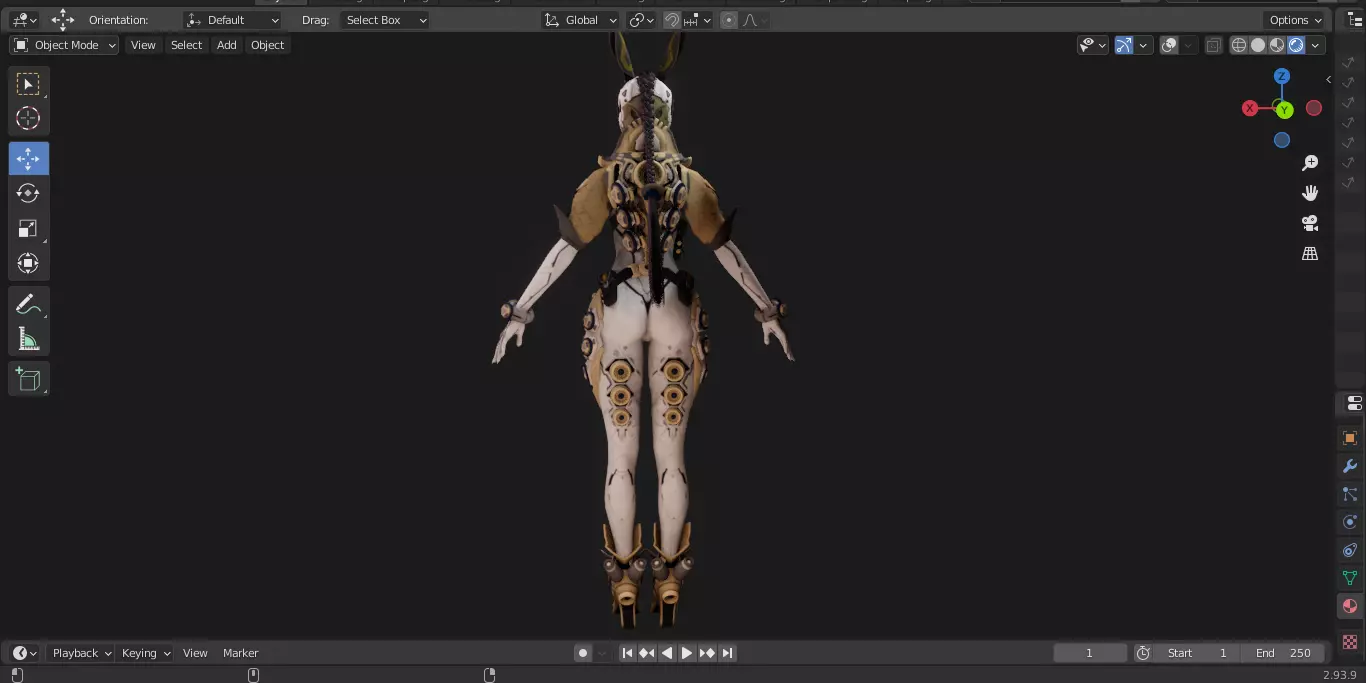Image resolution: width=1366 pixels, height=683 pixels.
Task: Open the Keying menu in timeline
Action: [146, 653]
